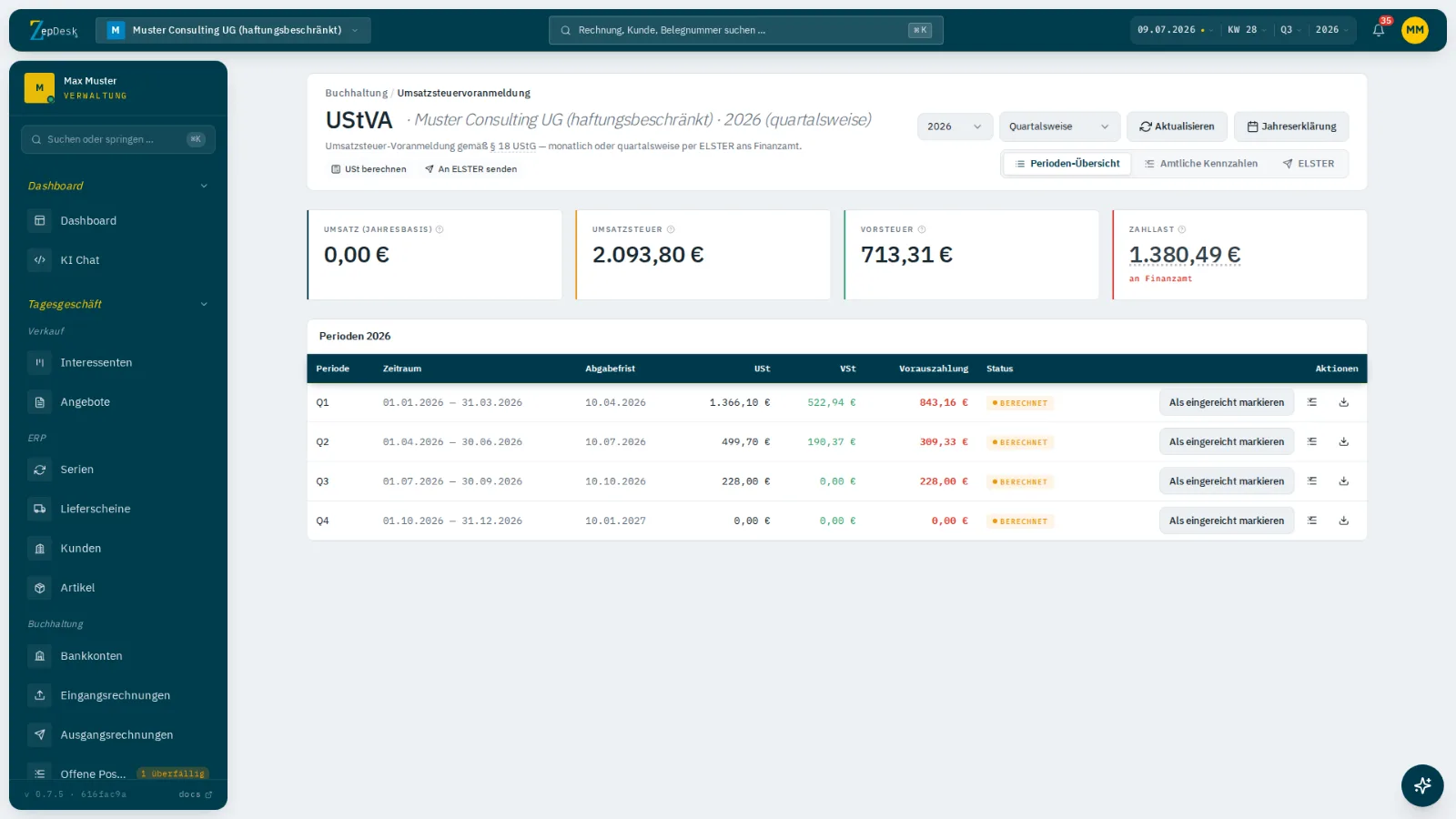1456x819 pixels.
Task: Show Q4 details list icon
Action: (1312, 521)
